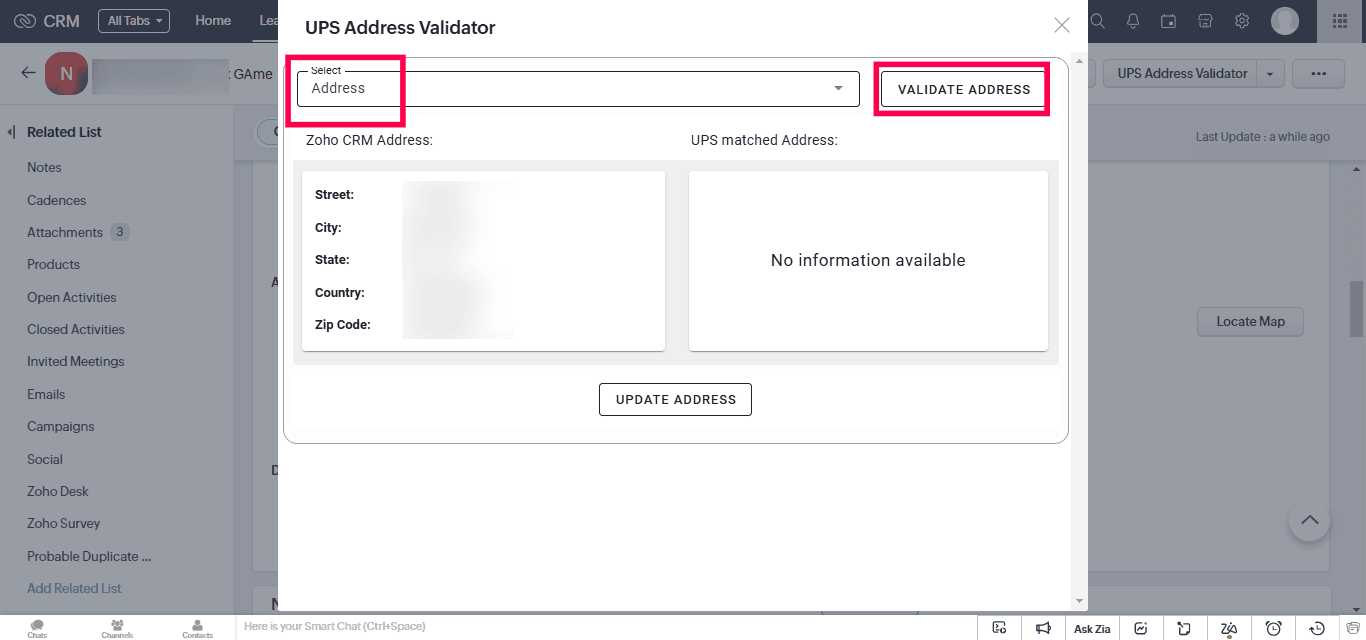
Task: Click the 'No information available' text
Action: (868, 260)
